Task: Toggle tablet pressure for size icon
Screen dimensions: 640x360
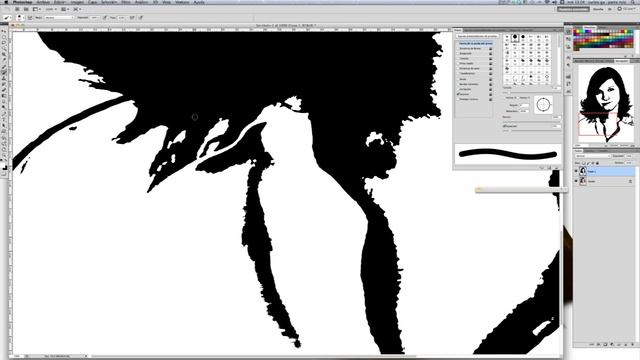Action: [141, 18]
